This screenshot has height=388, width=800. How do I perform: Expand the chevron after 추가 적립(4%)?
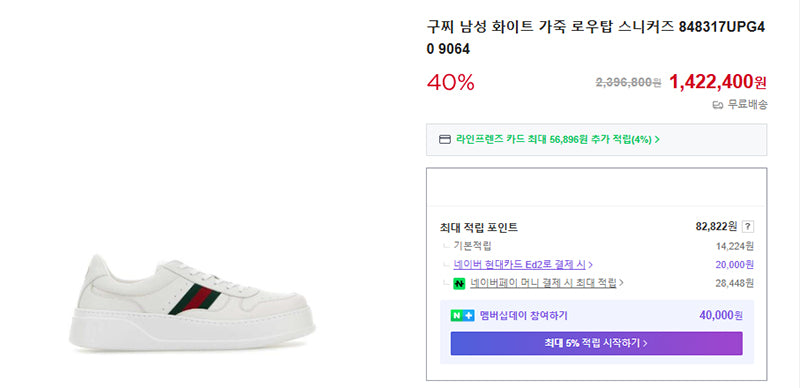(x=657, y=139)
